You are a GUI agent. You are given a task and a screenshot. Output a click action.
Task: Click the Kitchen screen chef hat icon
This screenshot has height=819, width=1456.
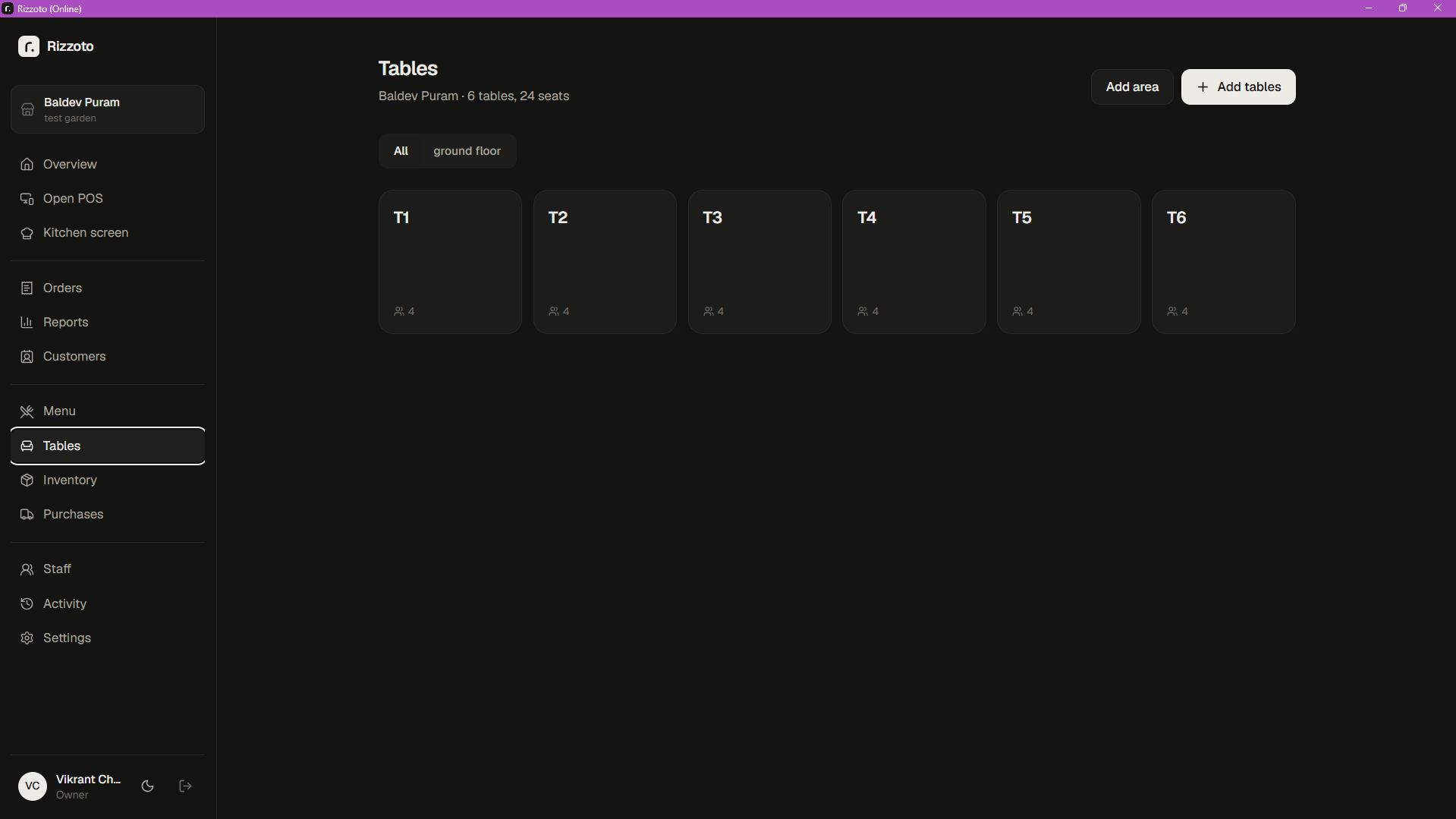[27, 233]
